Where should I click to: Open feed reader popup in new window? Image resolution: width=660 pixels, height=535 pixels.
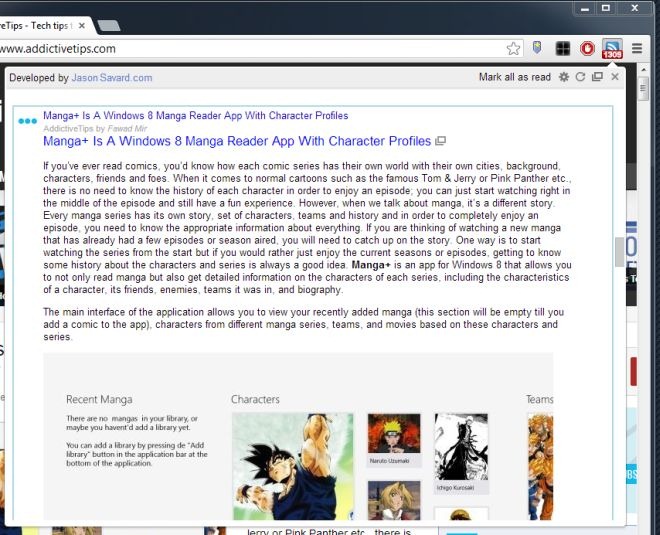[x=597, y=77]
